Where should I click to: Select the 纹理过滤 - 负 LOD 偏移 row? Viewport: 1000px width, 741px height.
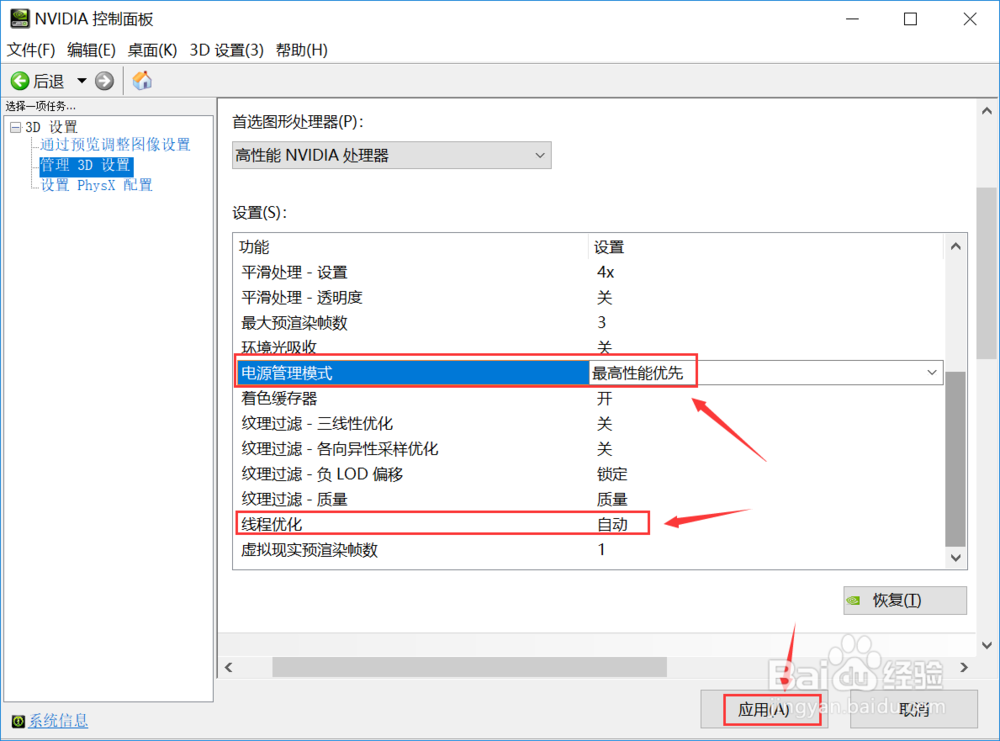587,474
